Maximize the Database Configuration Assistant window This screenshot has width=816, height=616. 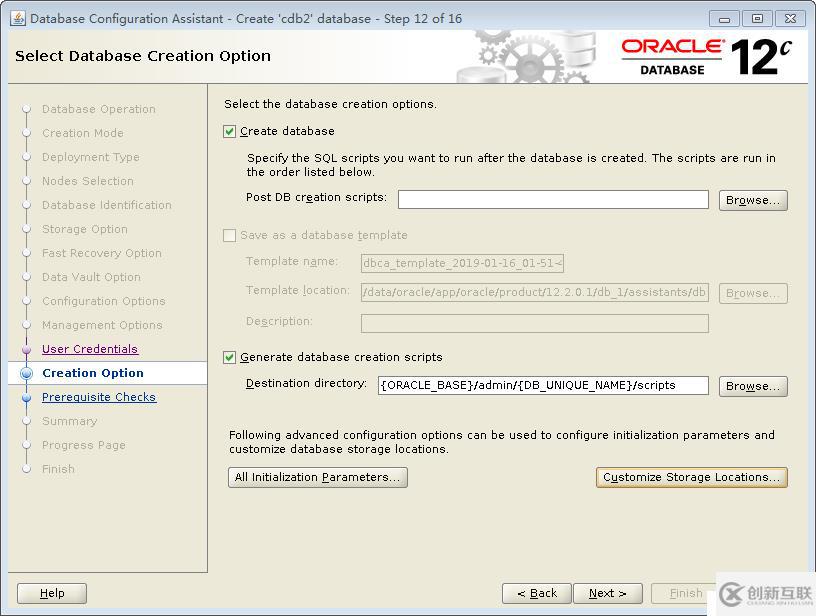coord(757,19)
